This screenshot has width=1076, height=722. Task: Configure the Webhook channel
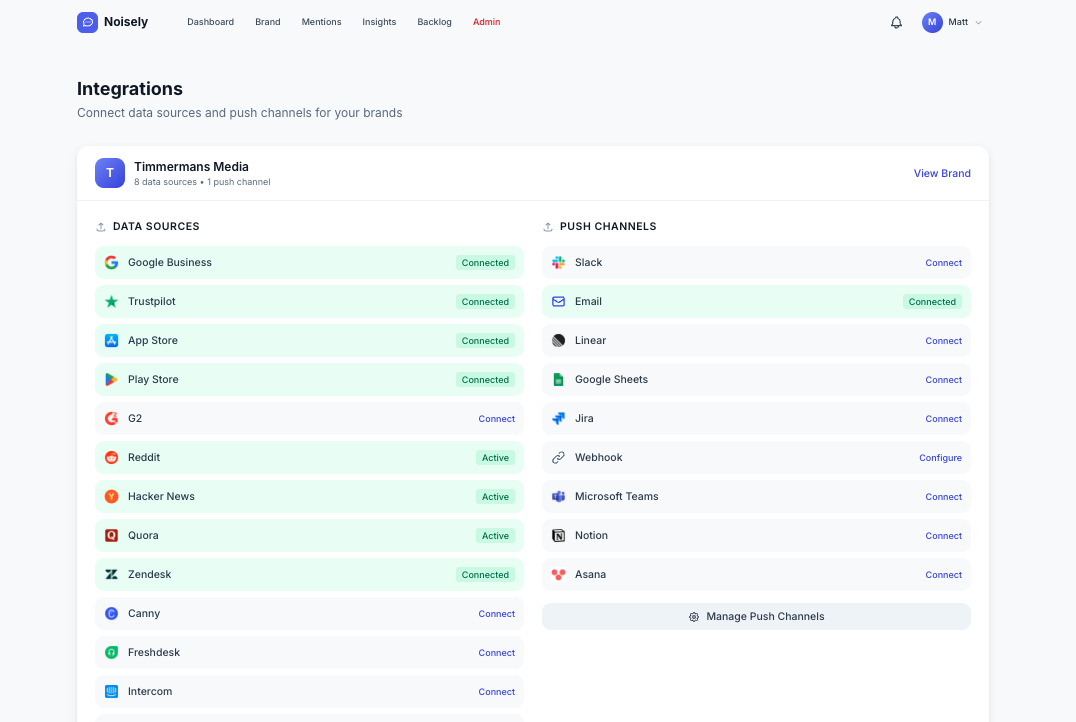[x=941, y=458]
